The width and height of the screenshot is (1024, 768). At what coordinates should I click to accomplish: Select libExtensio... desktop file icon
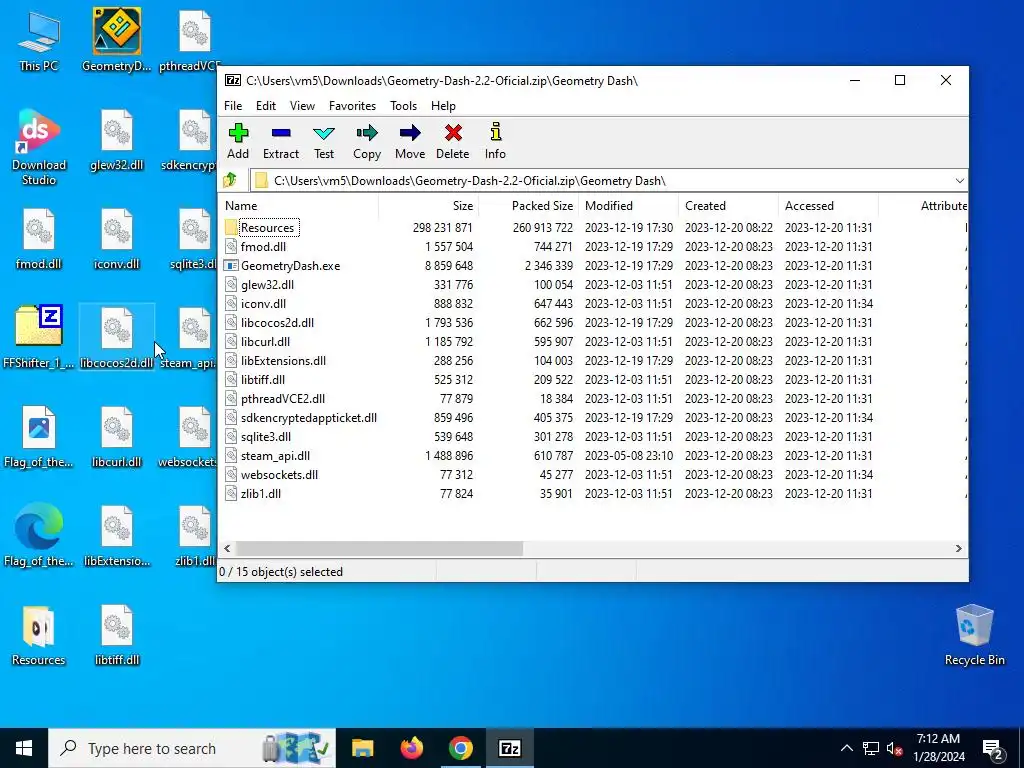click(117, 536)
